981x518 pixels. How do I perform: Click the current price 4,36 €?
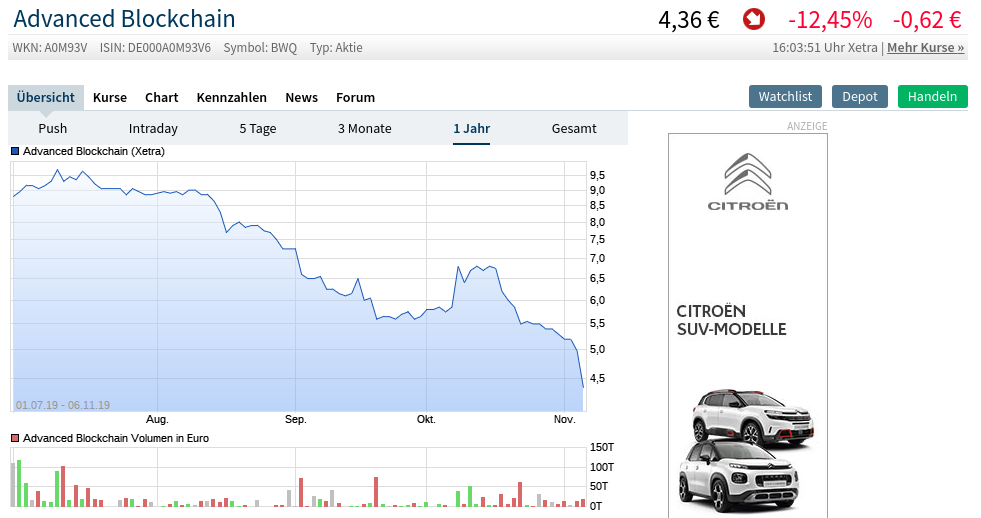click(689, 20)
